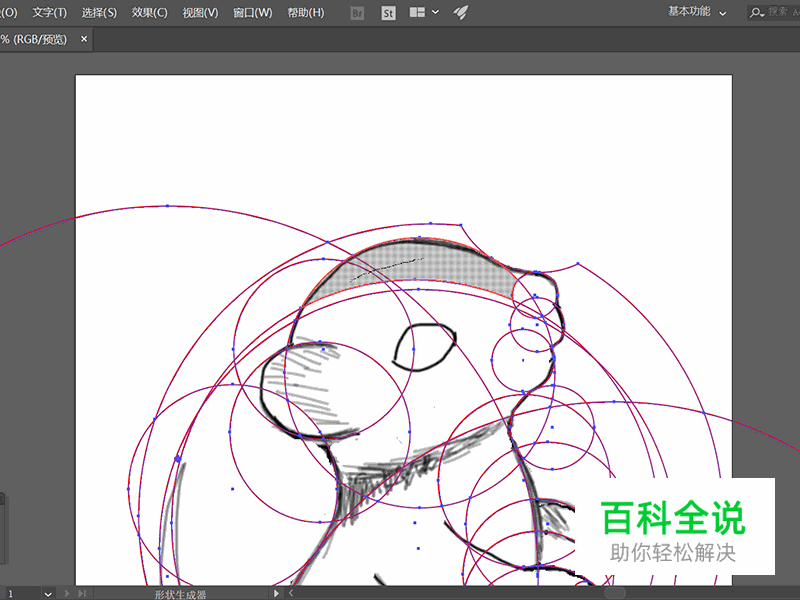The width and height of the screenshot is (800, 600).
Task: Launch Adobe Bridge with the Br icon
Action: [x=355, y=12]
